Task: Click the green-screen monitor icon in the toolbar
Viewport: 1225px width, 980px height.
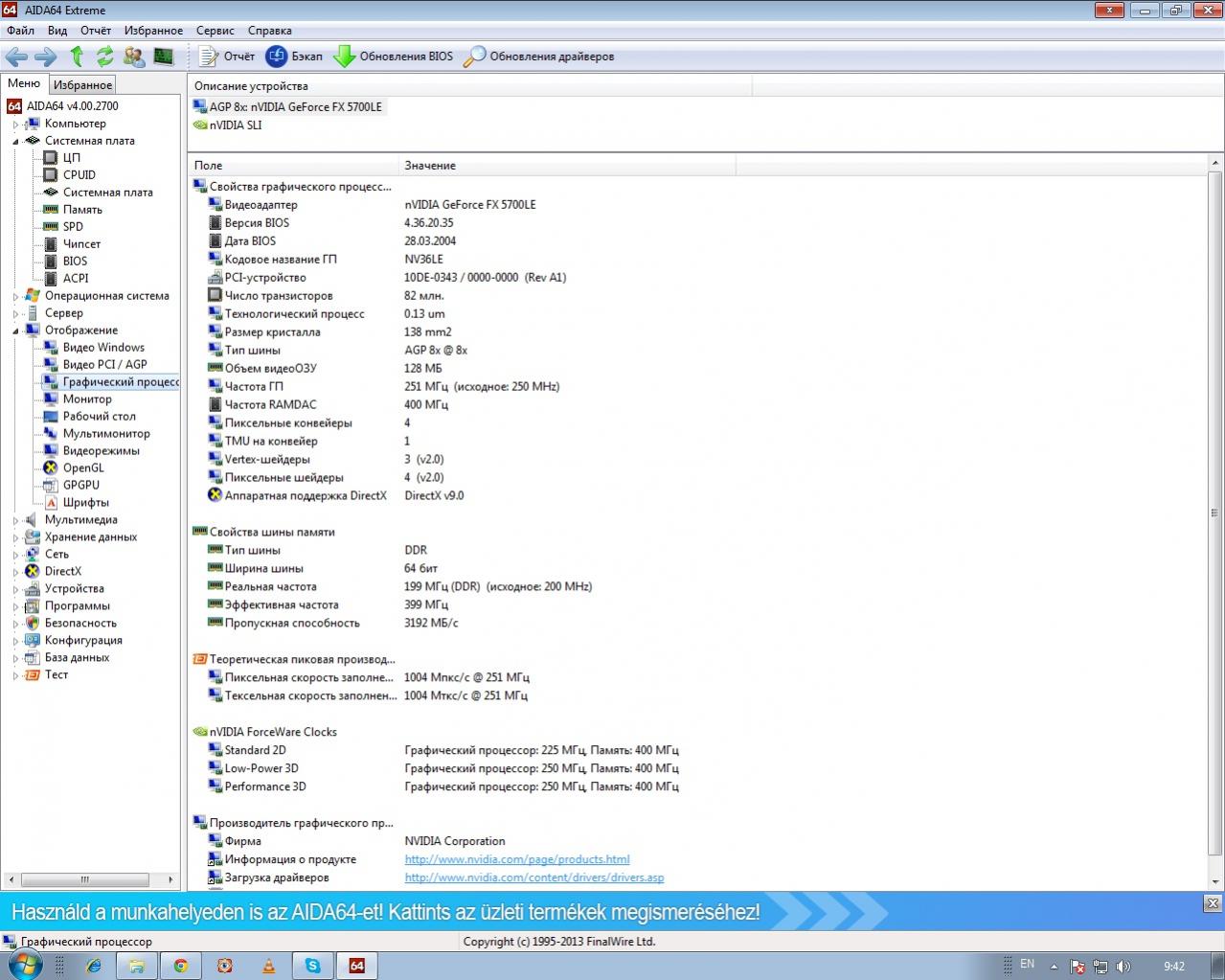Action: (x=164, y=57)
